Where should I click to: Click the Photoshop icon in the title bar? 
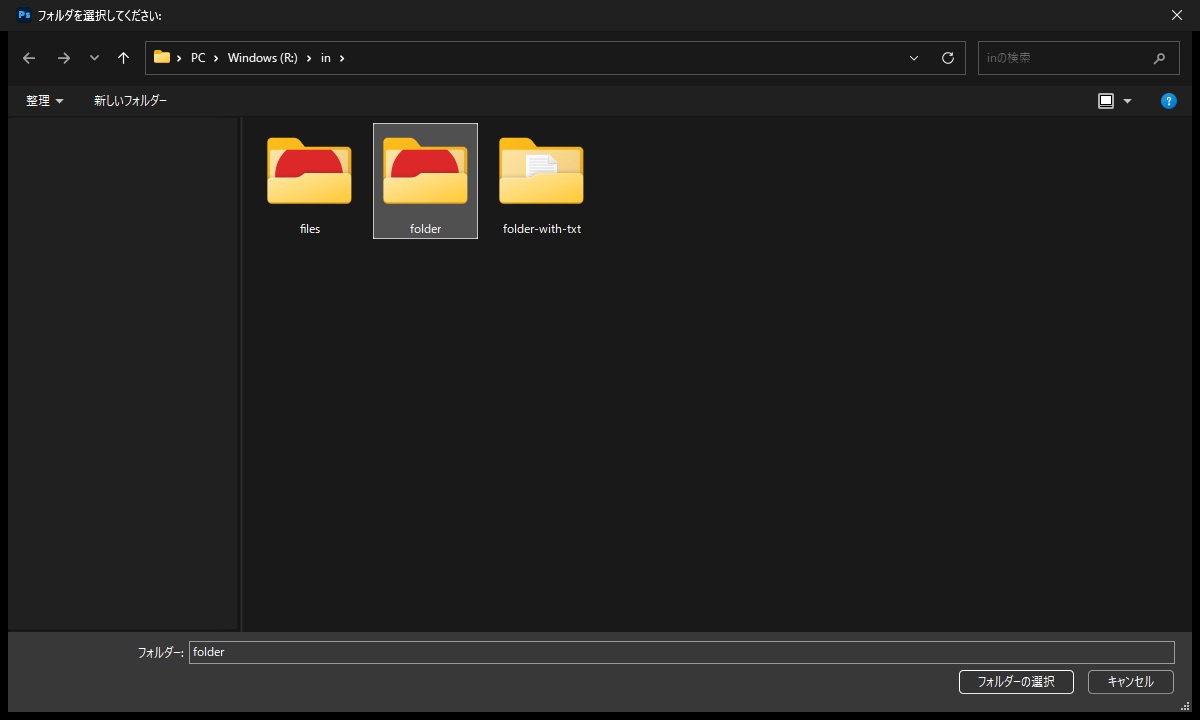point(24,15)
